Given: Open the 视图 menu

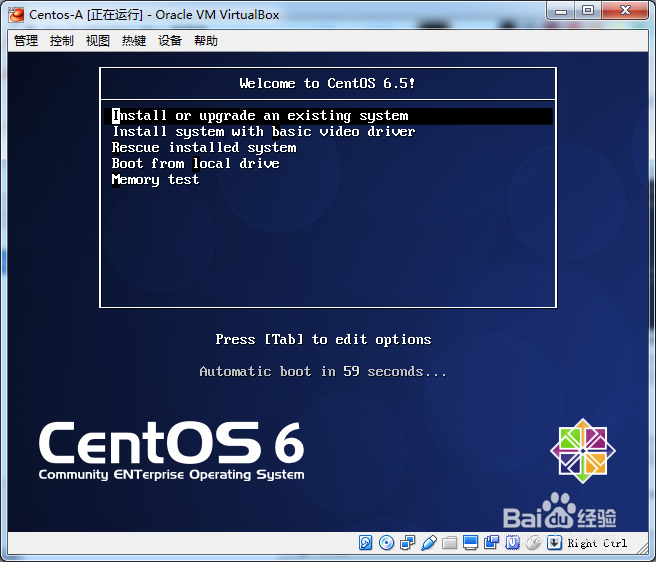Looking at the screenshot, I should click(97, 41).
